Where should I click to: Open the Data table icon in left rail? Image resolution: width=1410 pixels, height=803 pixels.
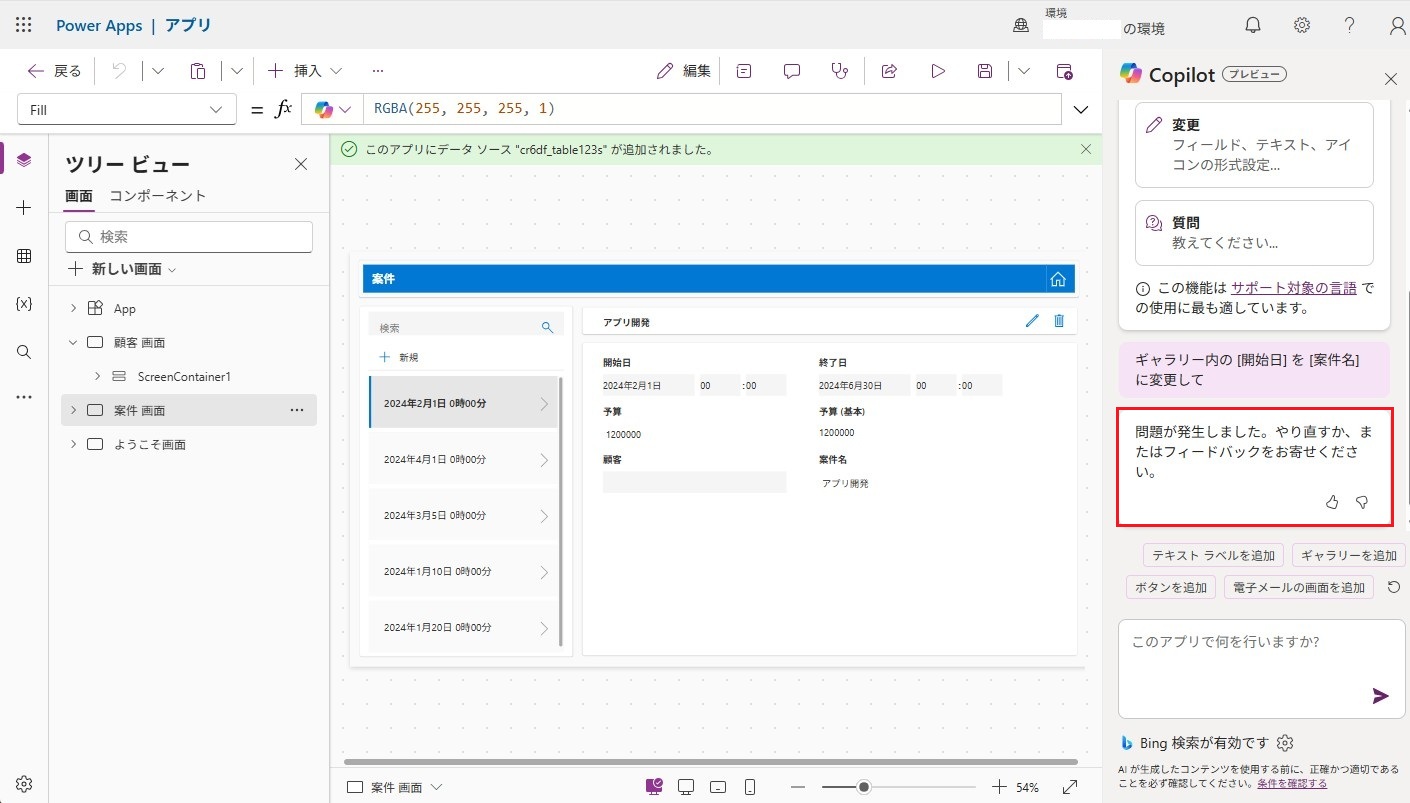24,256
